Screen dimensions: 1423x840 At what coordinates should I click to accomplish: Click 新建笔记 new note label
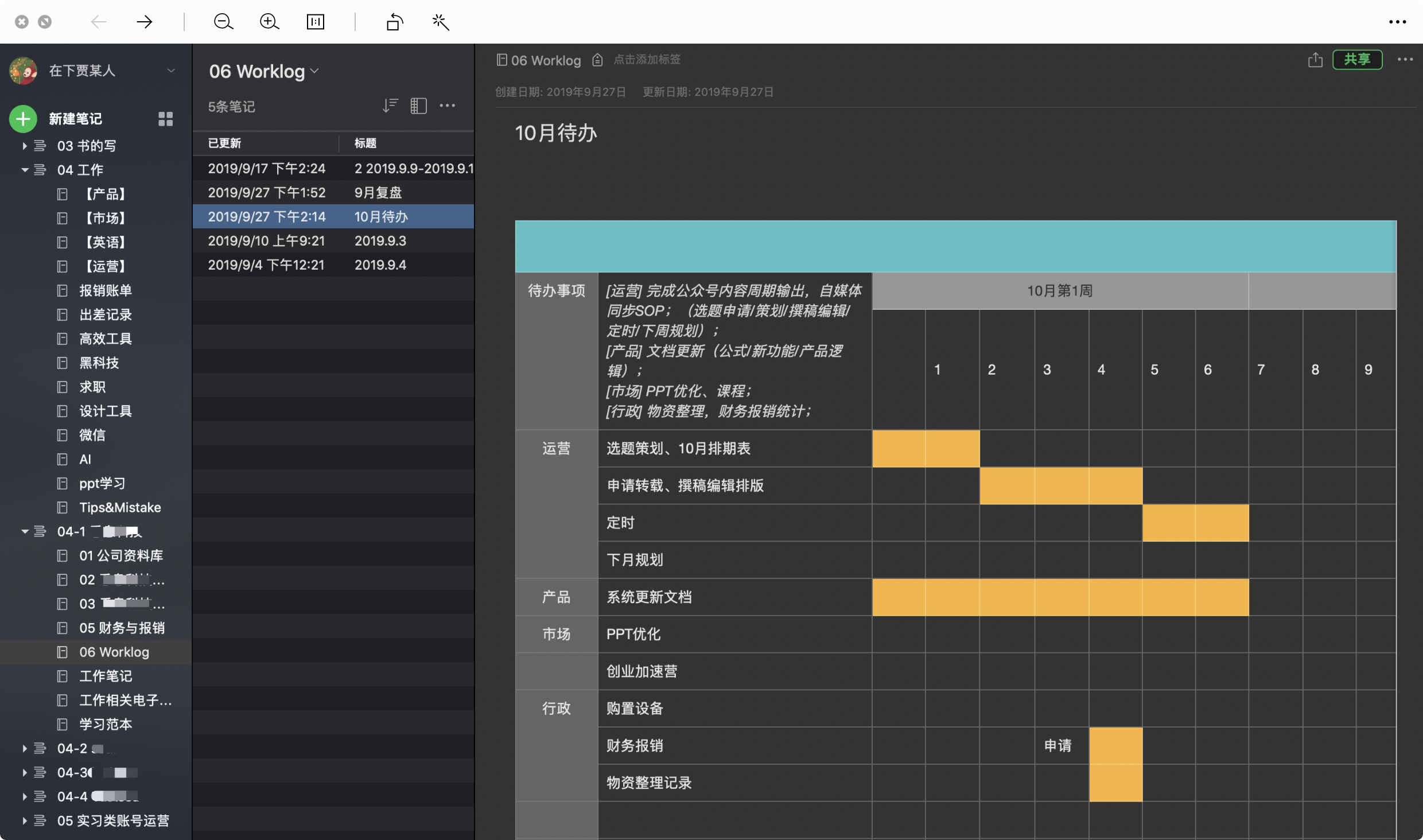tap(75, 119)
